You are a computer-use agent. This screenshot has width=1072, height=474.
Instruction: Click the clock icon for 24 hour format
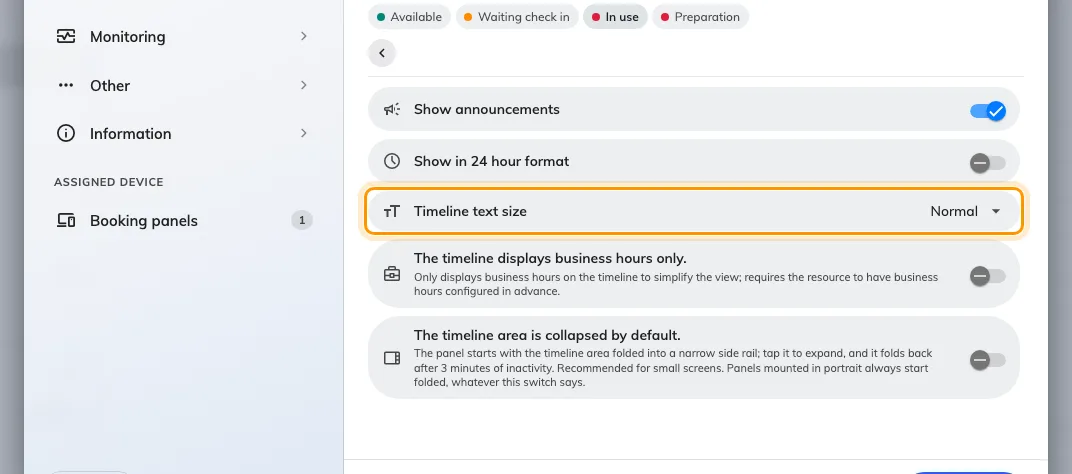point(392,161)
